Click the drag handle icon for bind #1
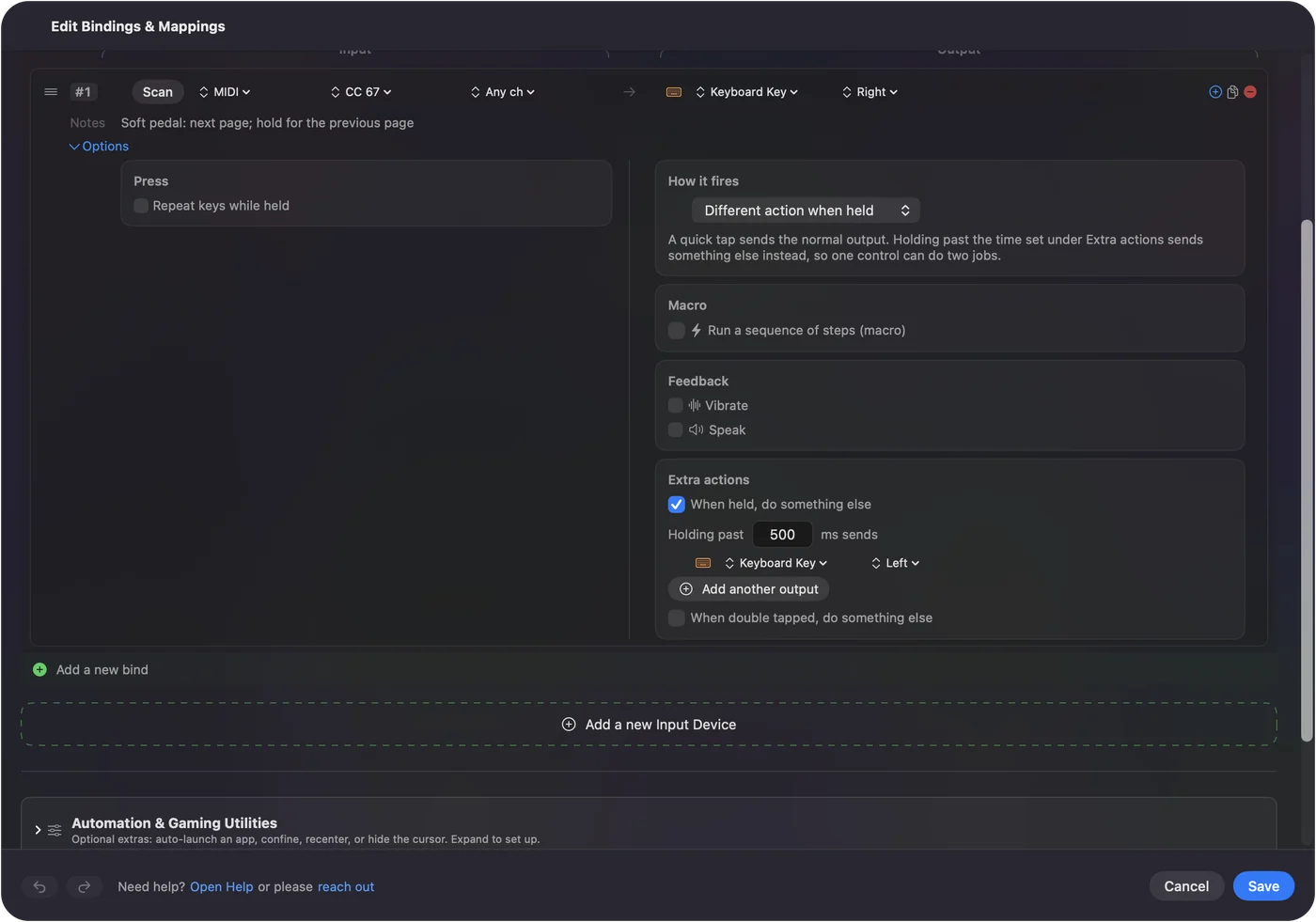1316x922 pixels. [51, 92]
